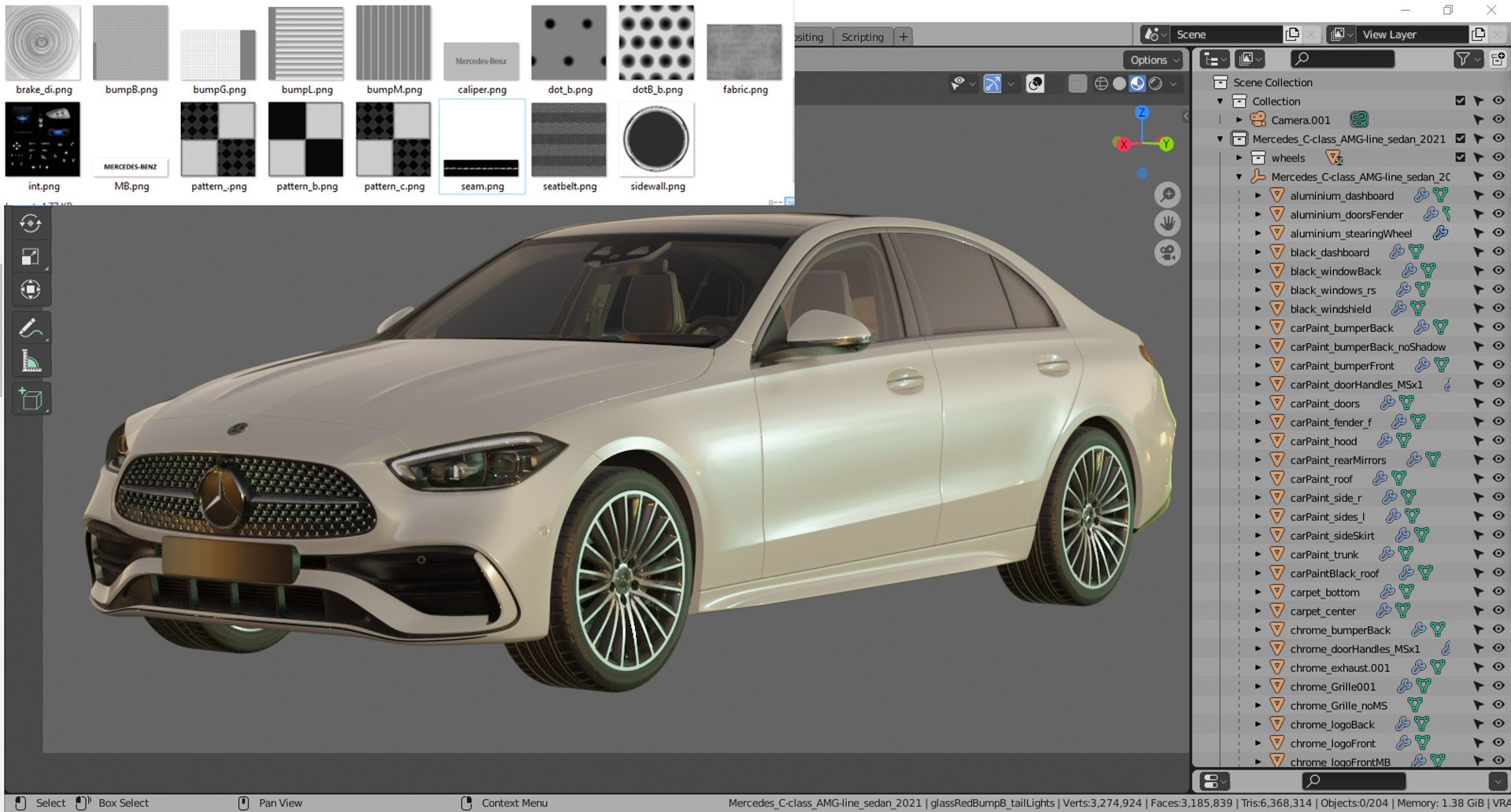Expand the Camera.001 tree item
The image size is (1511, 812).
pyautogui.click(x=1239, y=120)
